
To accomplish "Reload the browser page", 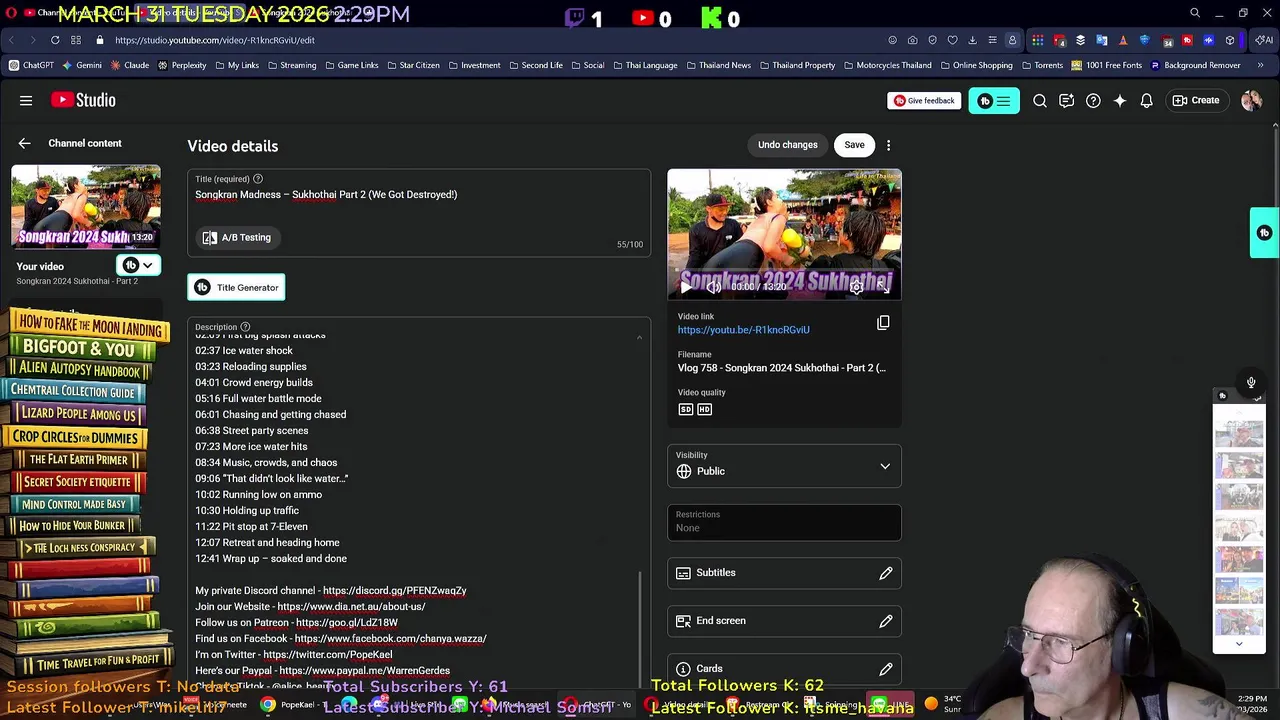I will coord(55,40).
